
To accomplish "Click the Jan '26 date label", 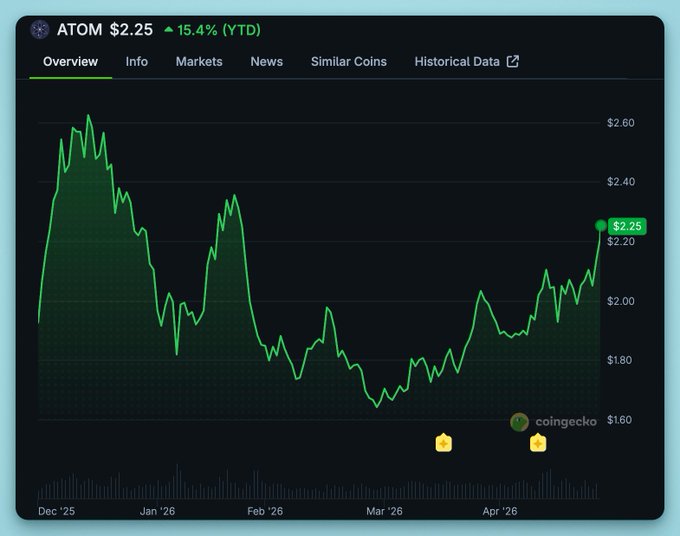I will click(x=157, y=511).
